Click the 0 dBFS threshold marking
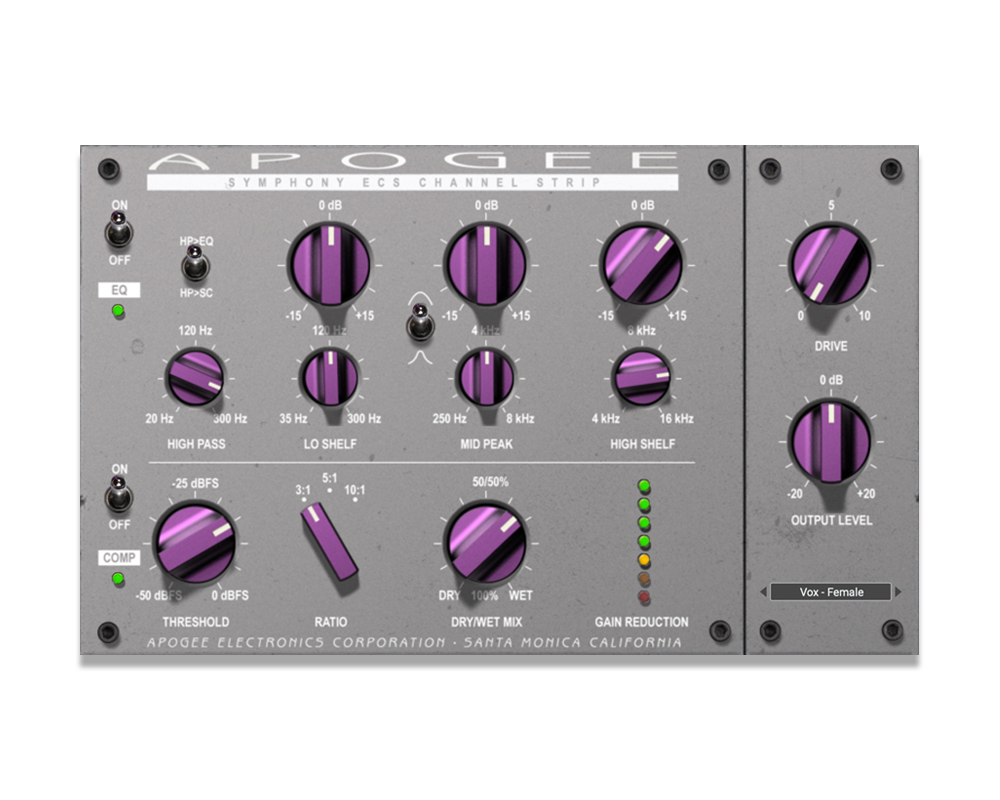 coord(230,595)
